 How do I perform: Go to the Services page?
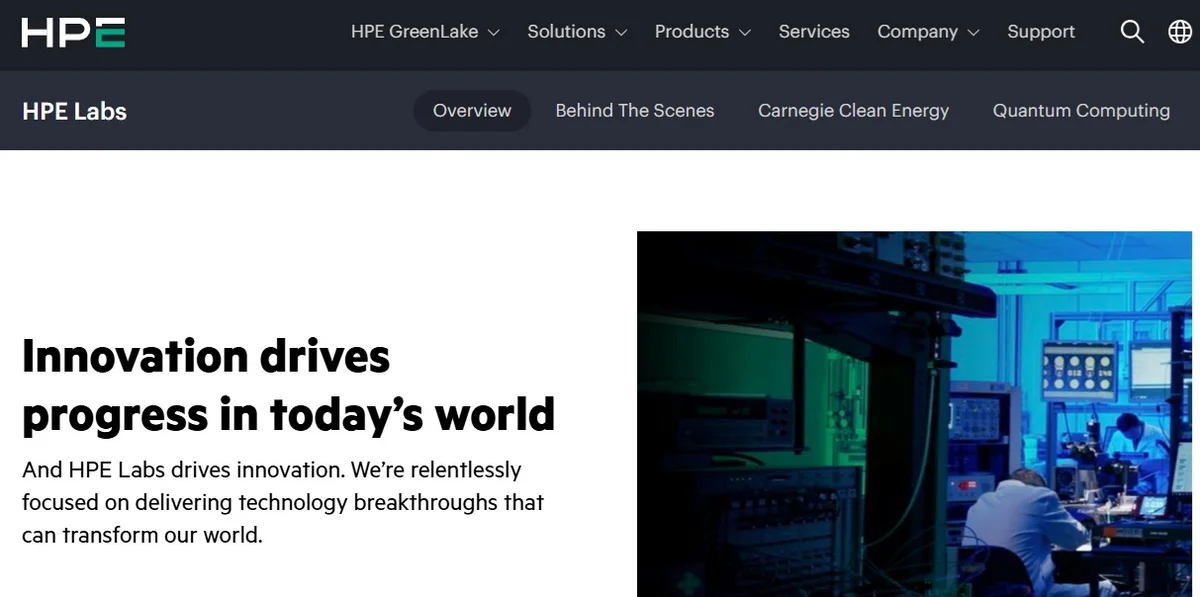click(814, 32)
